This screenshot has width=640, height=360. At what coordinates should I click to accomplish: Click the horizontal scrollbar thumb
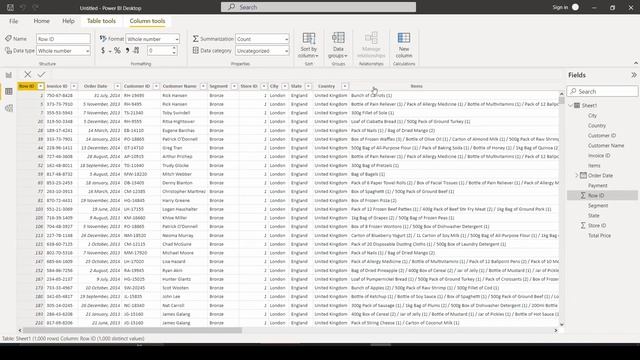(132, 330)
